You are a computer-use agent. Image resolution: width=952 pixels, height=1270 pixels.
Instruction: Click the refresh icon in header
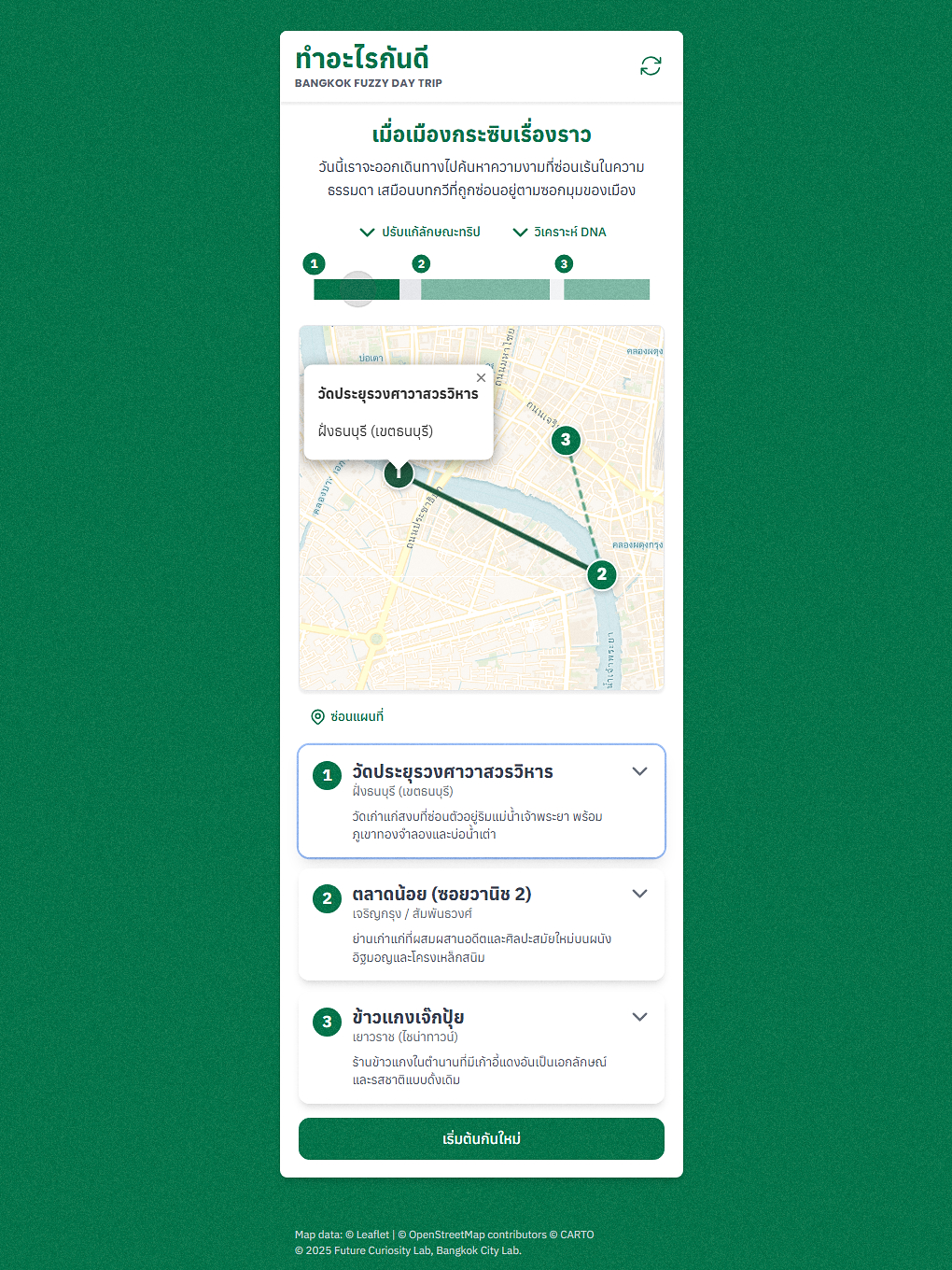click(x=651, y=65)
